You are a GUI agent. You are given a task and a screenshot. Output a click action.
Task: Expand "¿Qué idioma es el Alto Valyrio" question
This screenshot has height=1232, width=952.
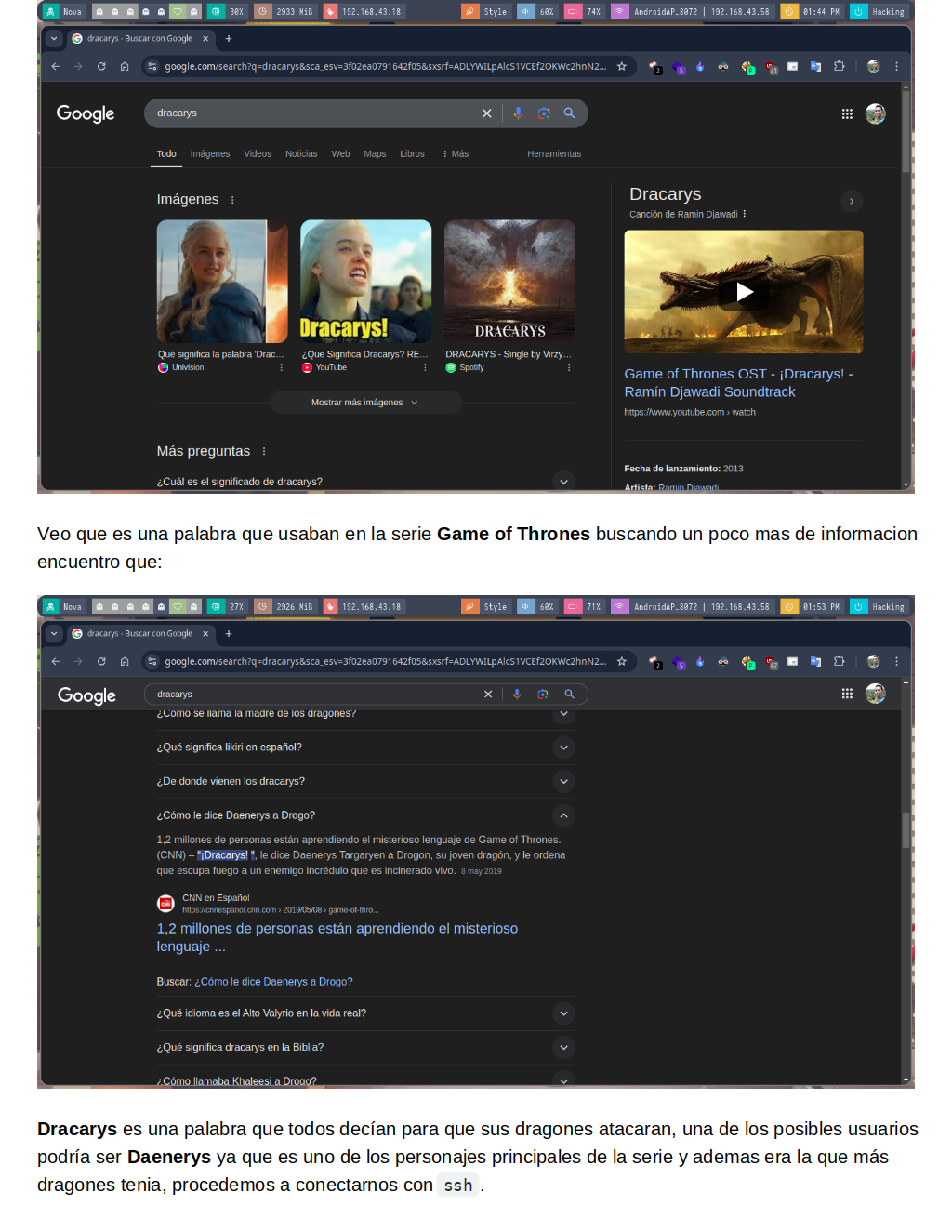click(563, 1013)
